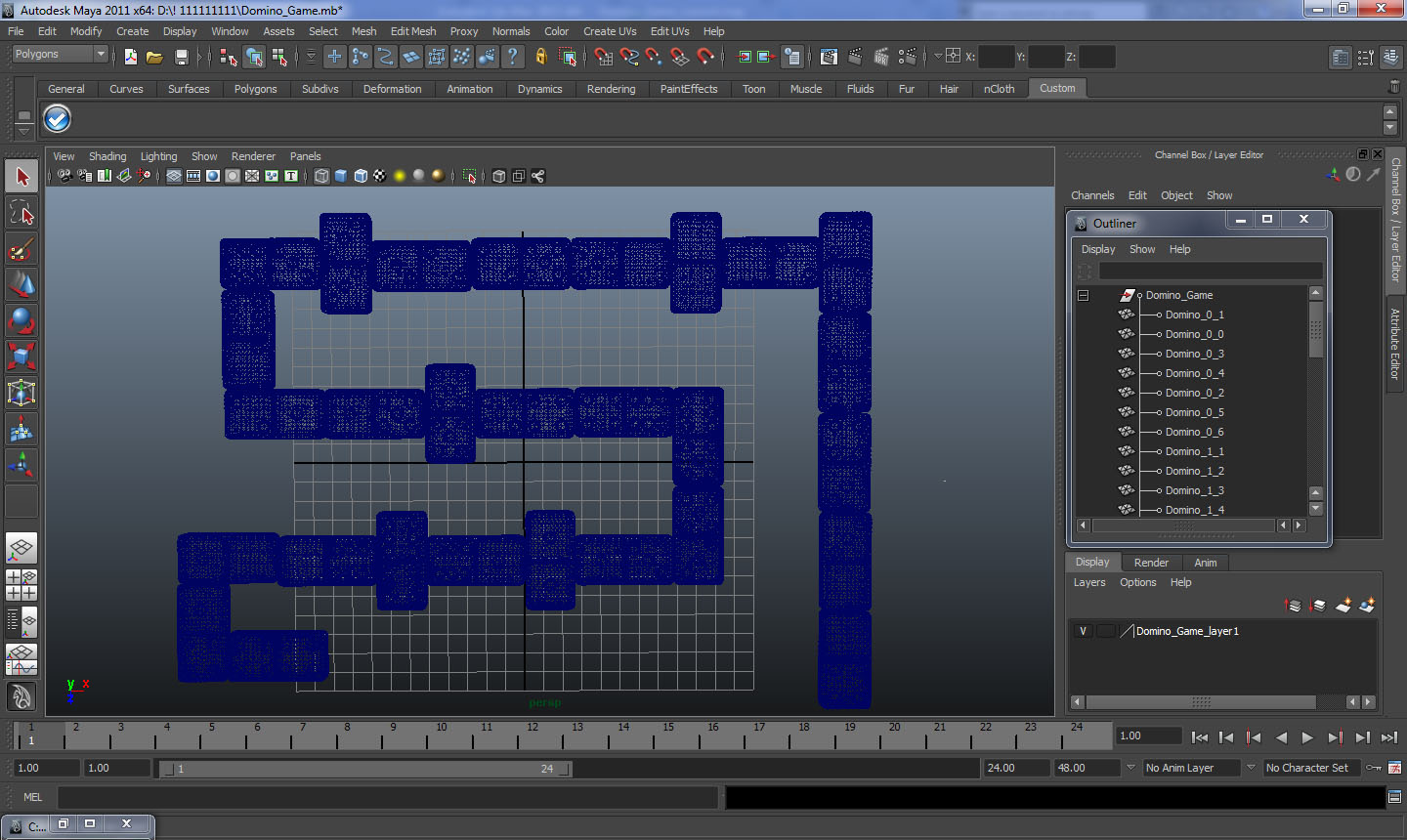
Task: Toggle display type box of Domino_Game_layer1
Action: [1105, 631]
